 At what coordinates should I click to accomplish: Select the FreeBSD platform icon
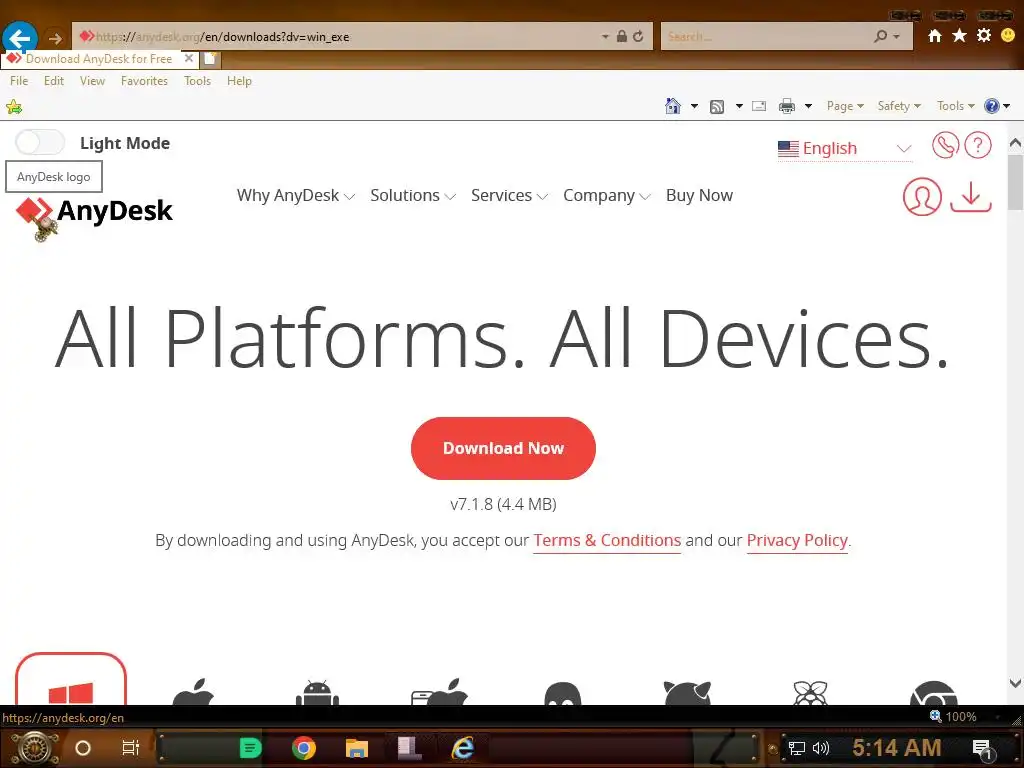coord(687,692)
